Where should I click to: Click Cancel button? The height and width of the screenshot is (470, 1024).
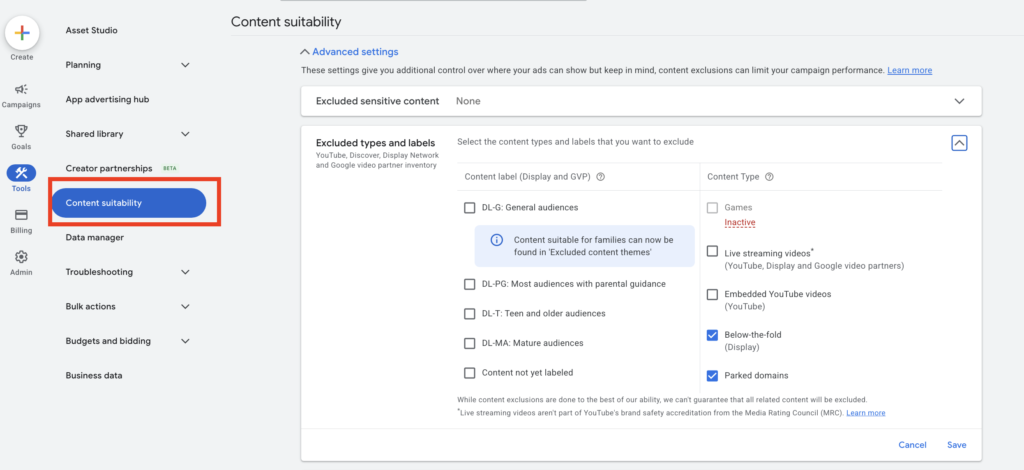[x=912, y=445]
